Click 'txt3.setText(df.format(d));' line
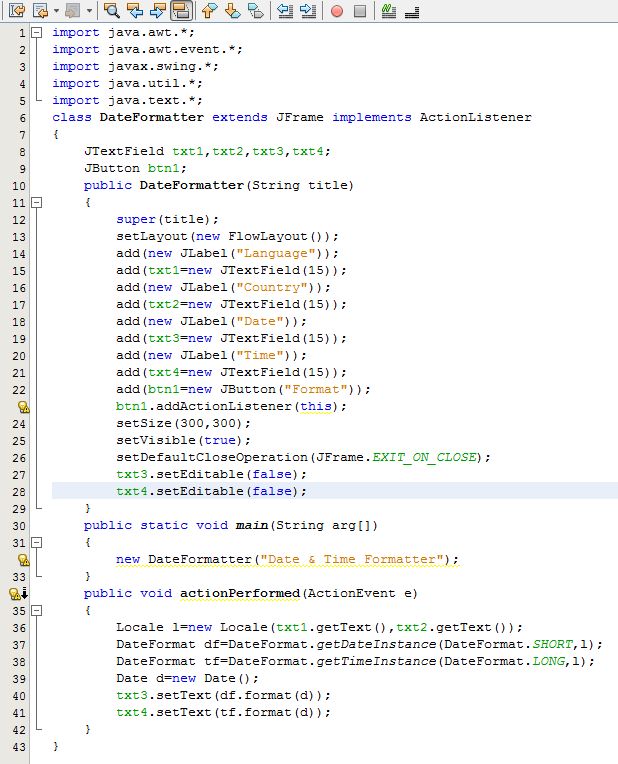Image resolution: width=618 pixels, height=764 pixels. pos(223,695)
